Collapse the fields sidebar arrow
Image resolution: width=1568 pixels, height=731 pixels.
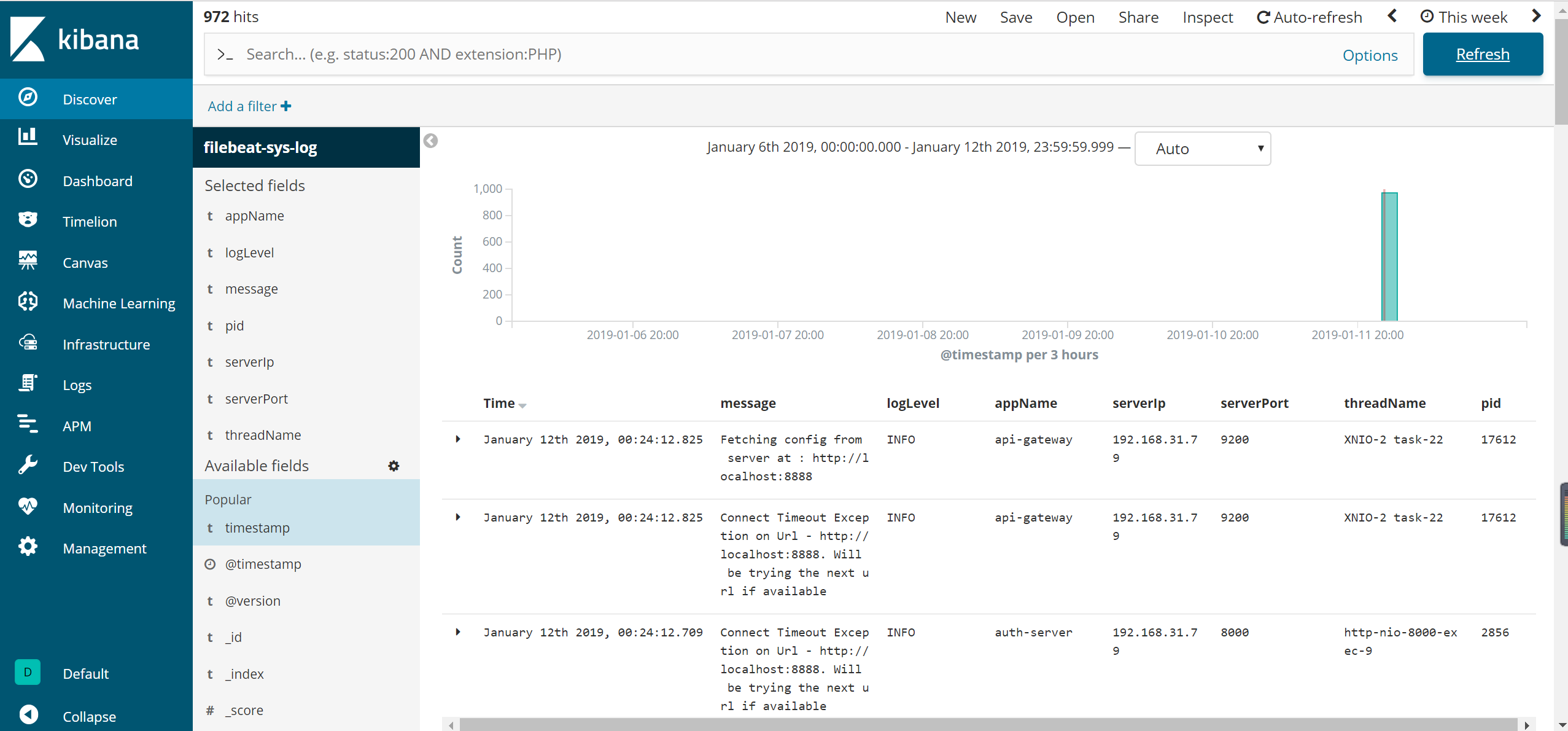(431, 141)
